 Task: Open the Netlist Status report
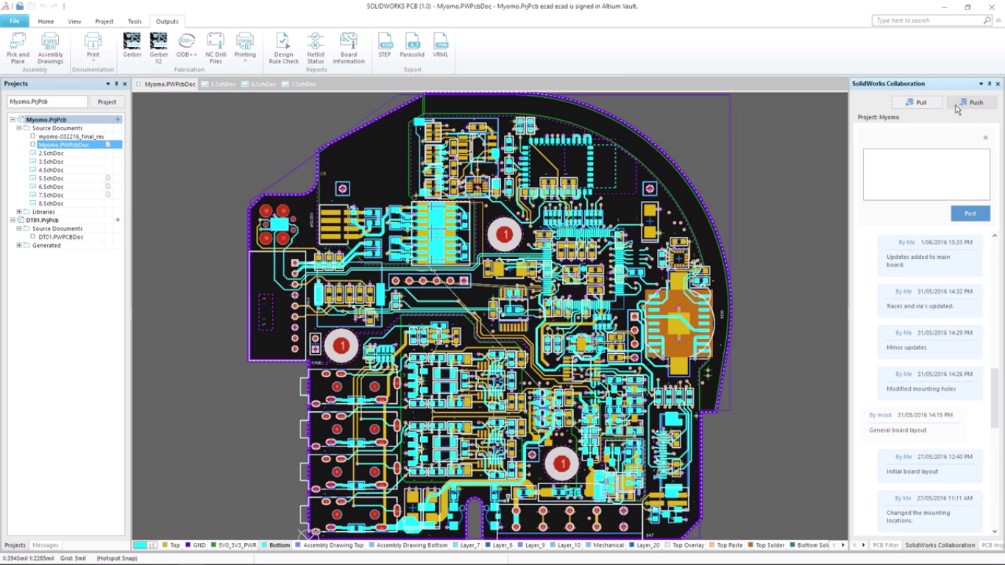315,48
